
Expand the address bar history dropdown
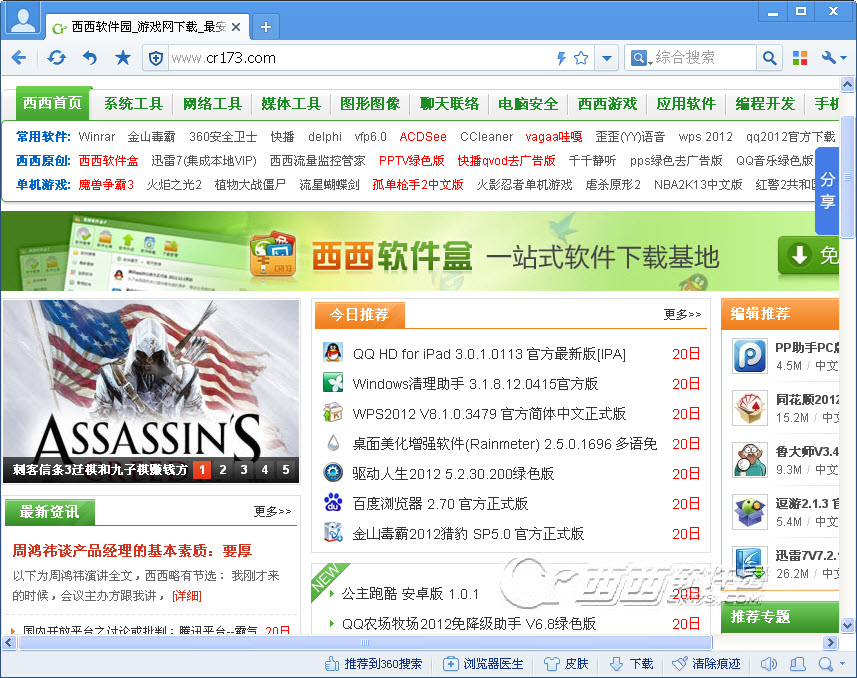tap(607, 58)
